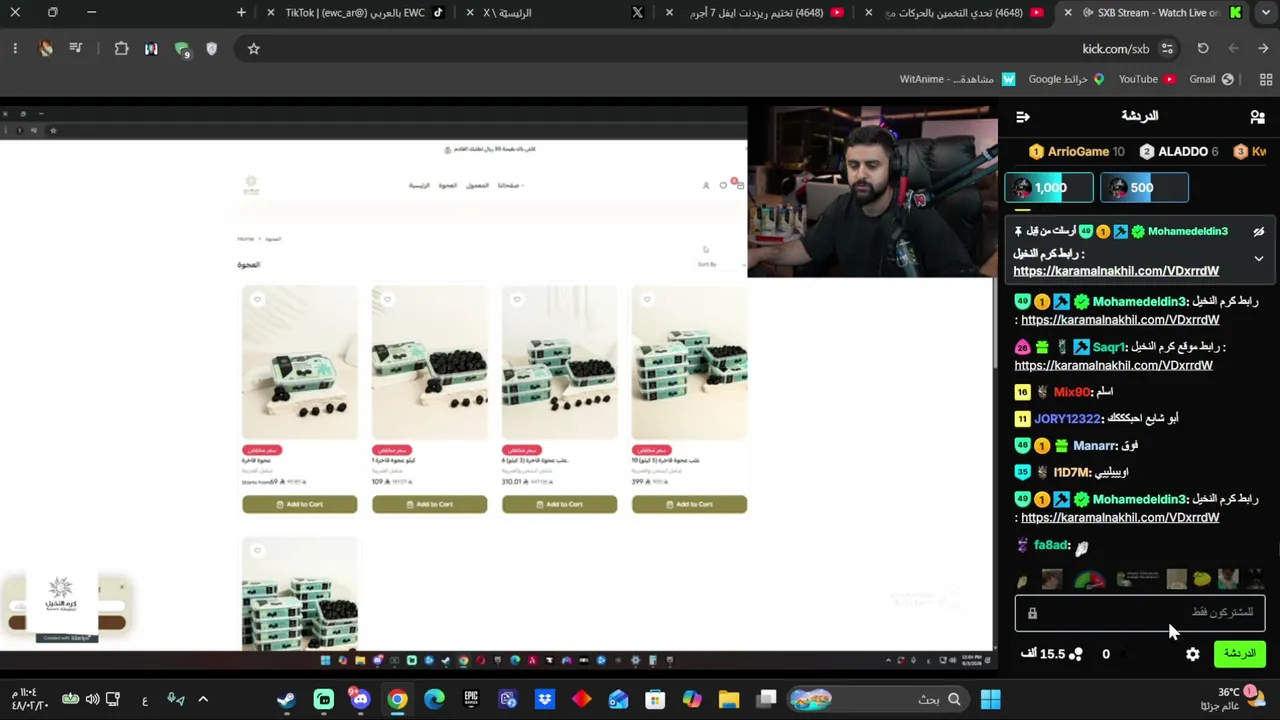This screenshot has width=1280, height=720.
Task: Open the Windows Start menu
Action: (990, 699)
